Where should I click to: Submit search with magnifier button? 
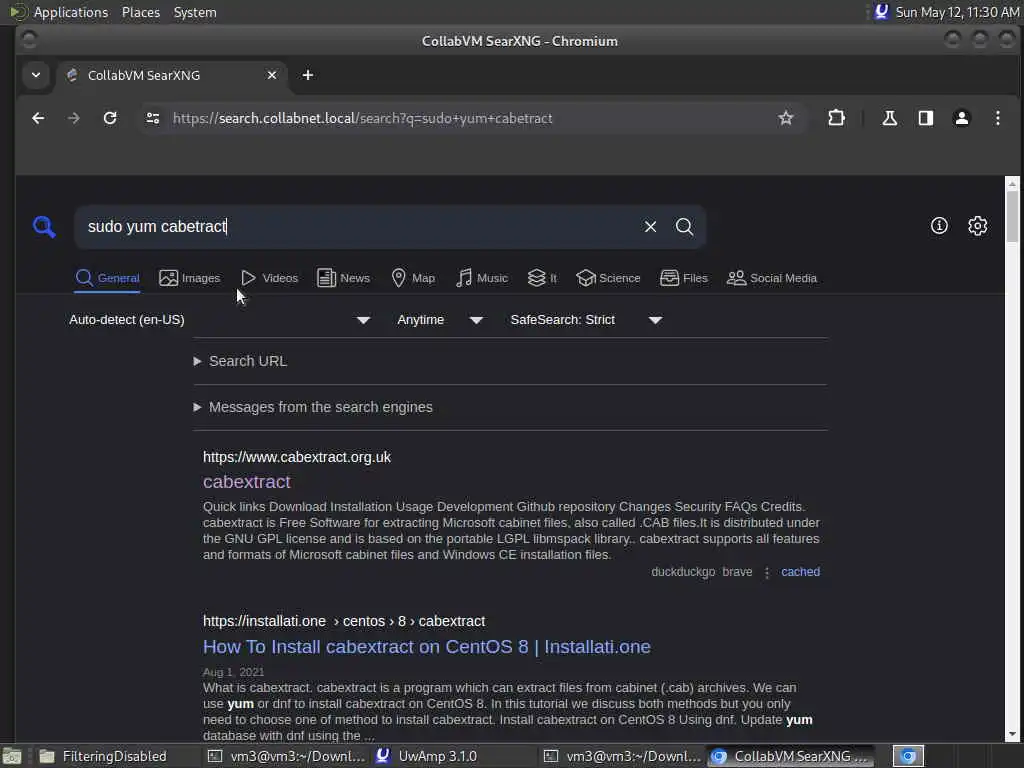[684, 227]
